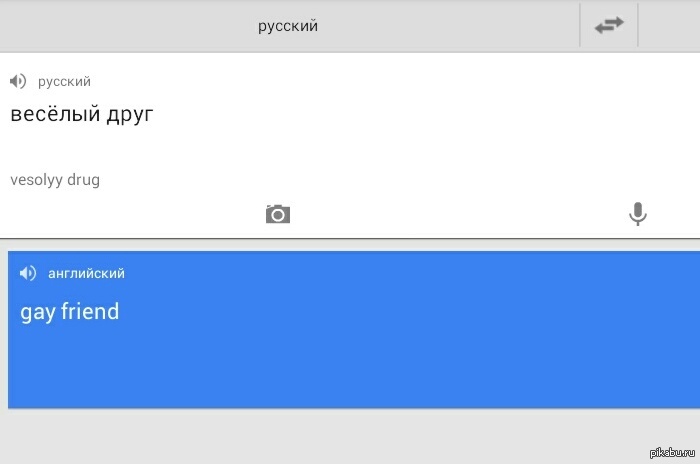The width and height of the screenshot is (700, 464).
Task: Select the transliteration vesolyy drug
Action: pos(55,180)
